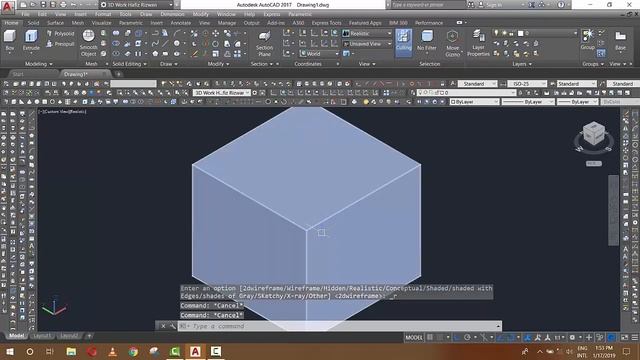Switch to the Start file tab

point(18,74)
